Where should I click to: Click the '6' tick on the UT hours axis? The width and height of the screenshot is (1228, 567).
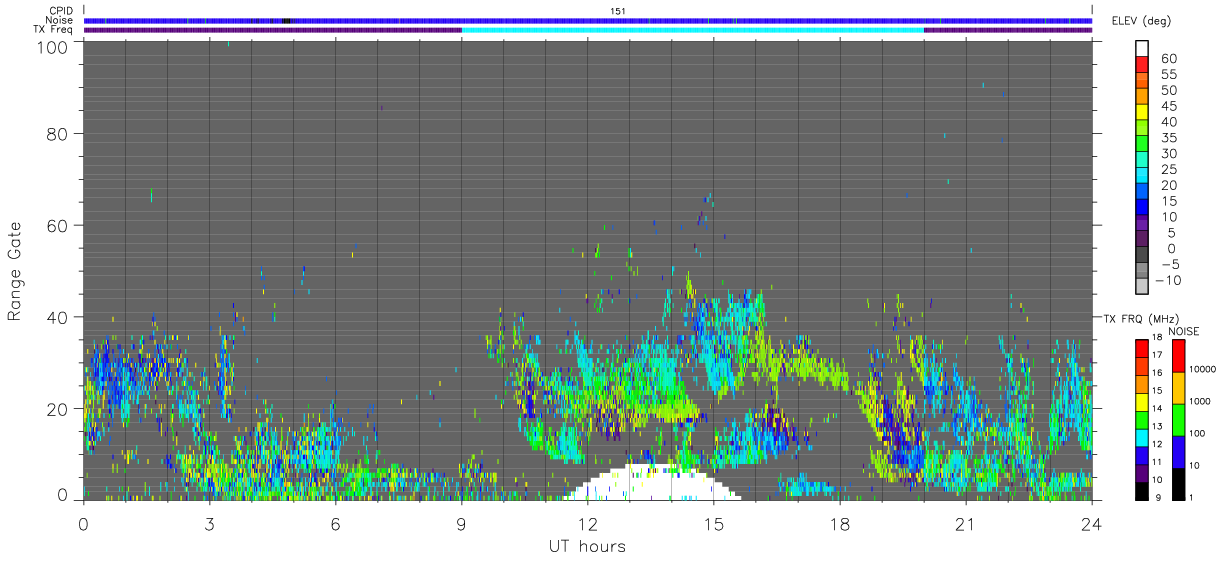pos(336,524)
